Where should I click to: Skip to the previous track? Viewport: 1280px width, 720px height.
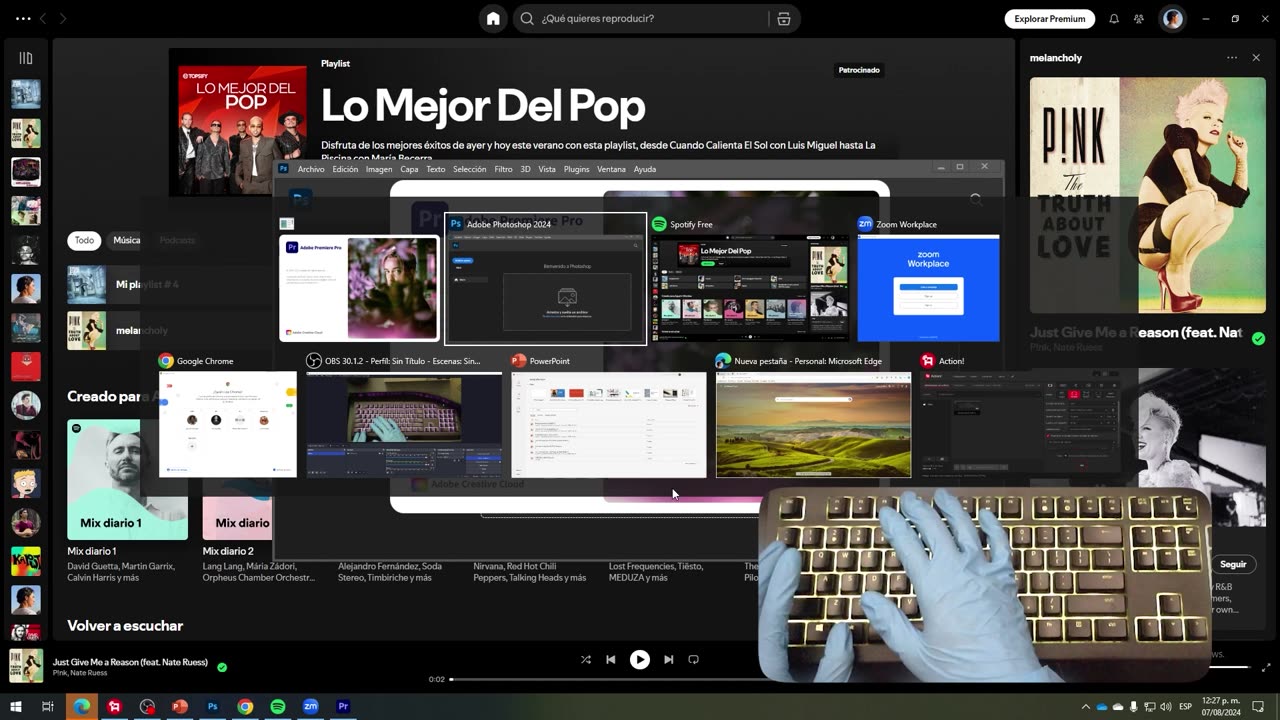coord(610,659)
